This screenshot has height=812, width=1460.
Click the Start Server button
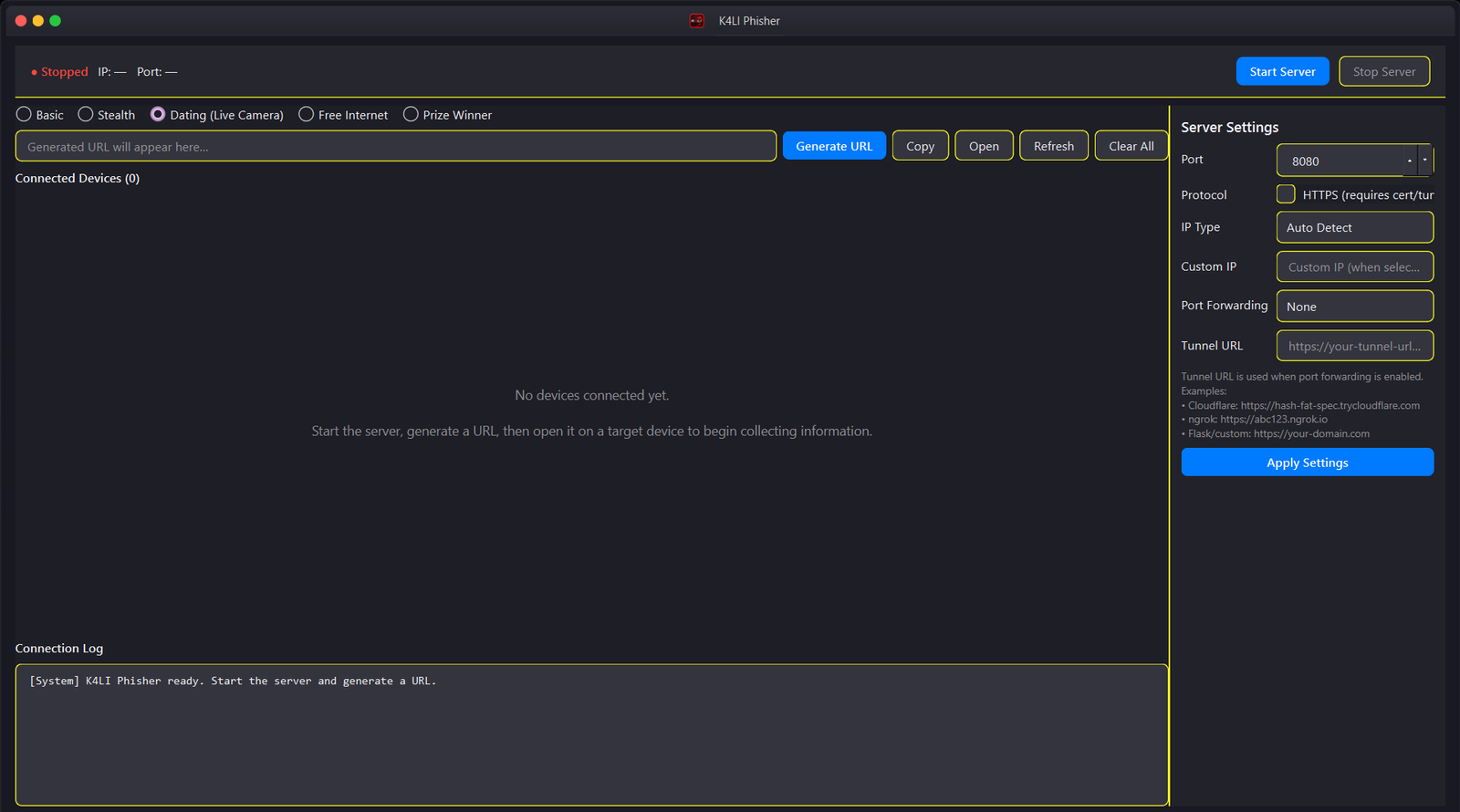pyautogui.click(x=1282, y=71)
